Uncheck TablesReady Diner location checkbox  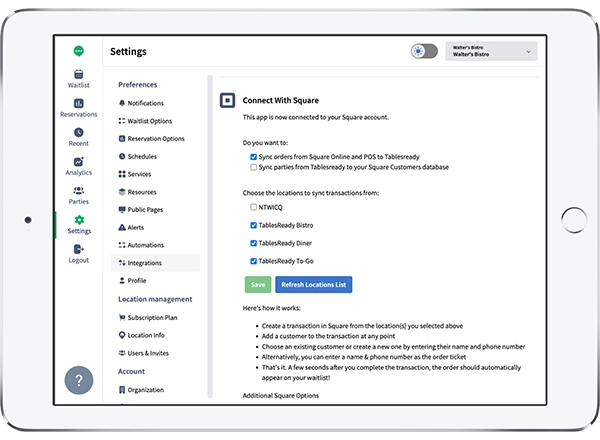point(254,243)
